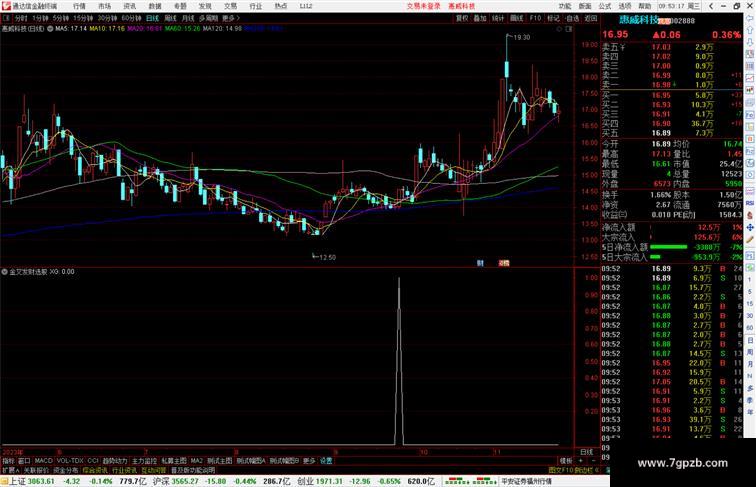
Task: Open the 资讯 menu
Action: [129, 6]
